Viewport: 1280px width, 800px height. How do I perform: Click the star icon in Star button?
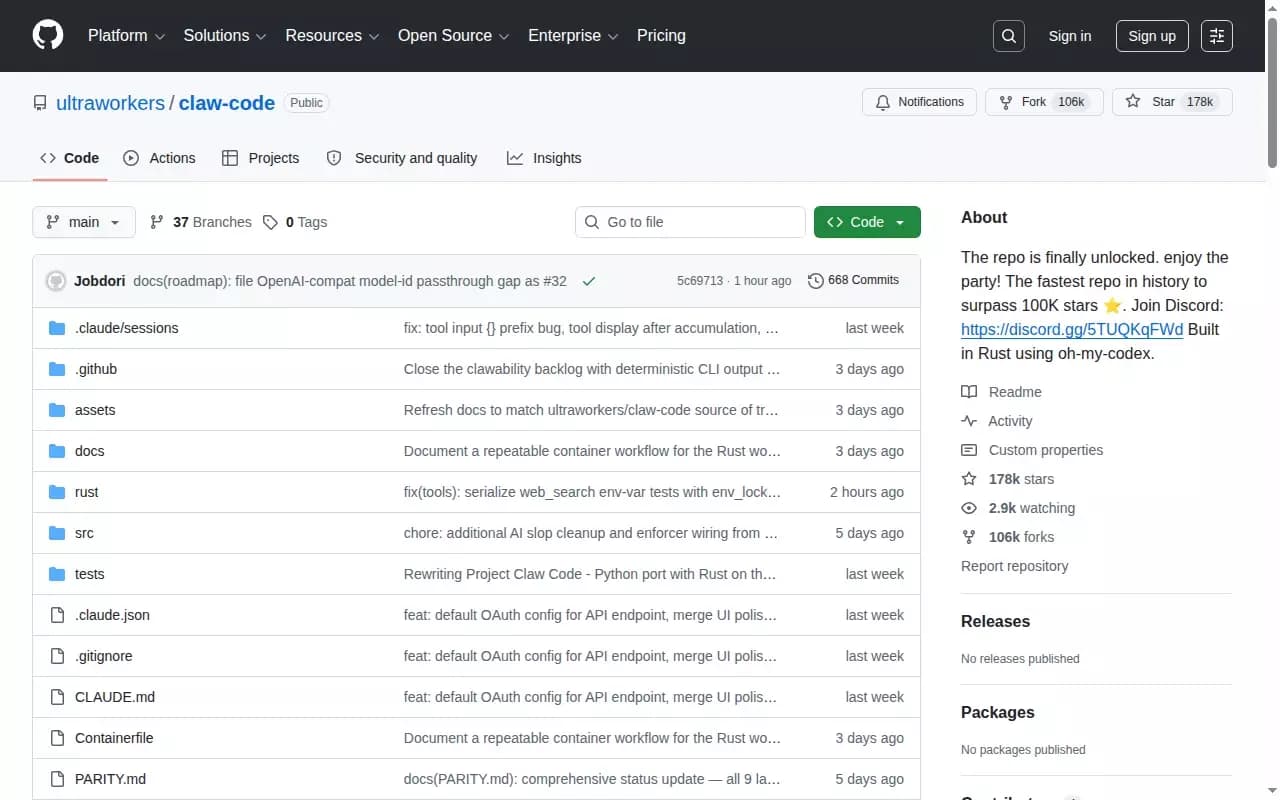click(1133, 102)
